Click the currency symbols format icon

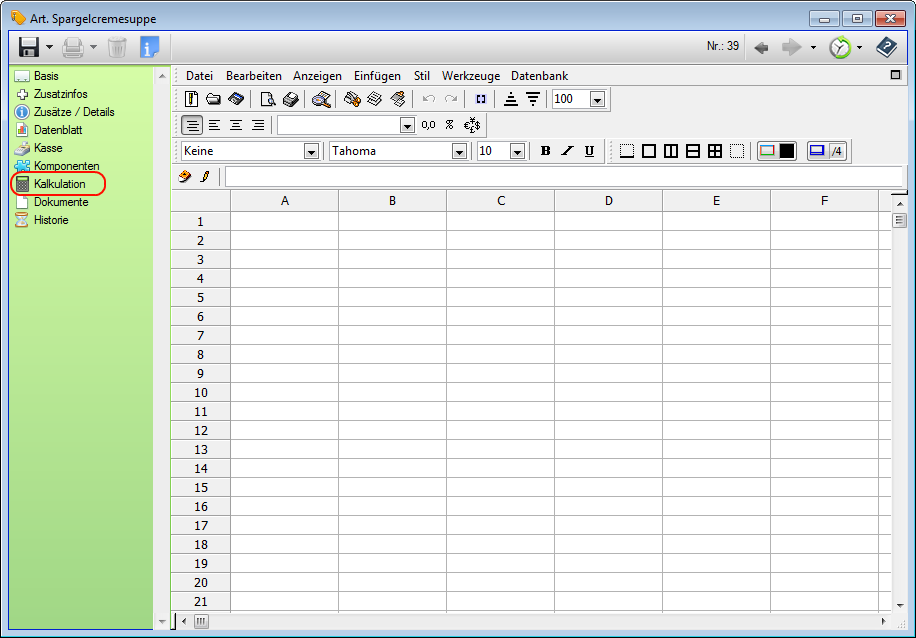click(472, 125)
